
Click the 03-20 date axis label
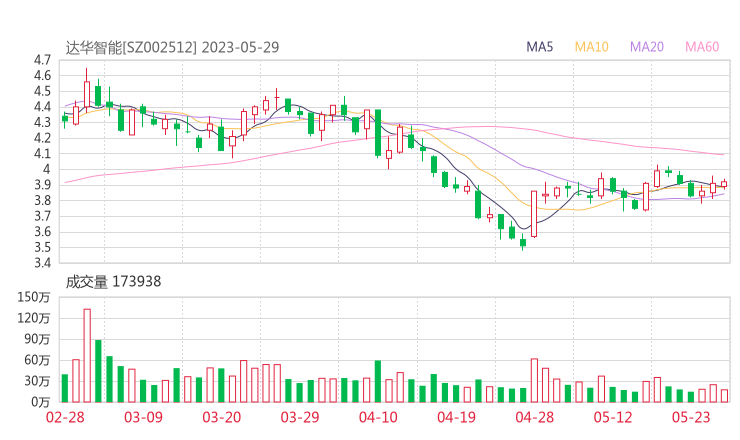click(222, 417)
